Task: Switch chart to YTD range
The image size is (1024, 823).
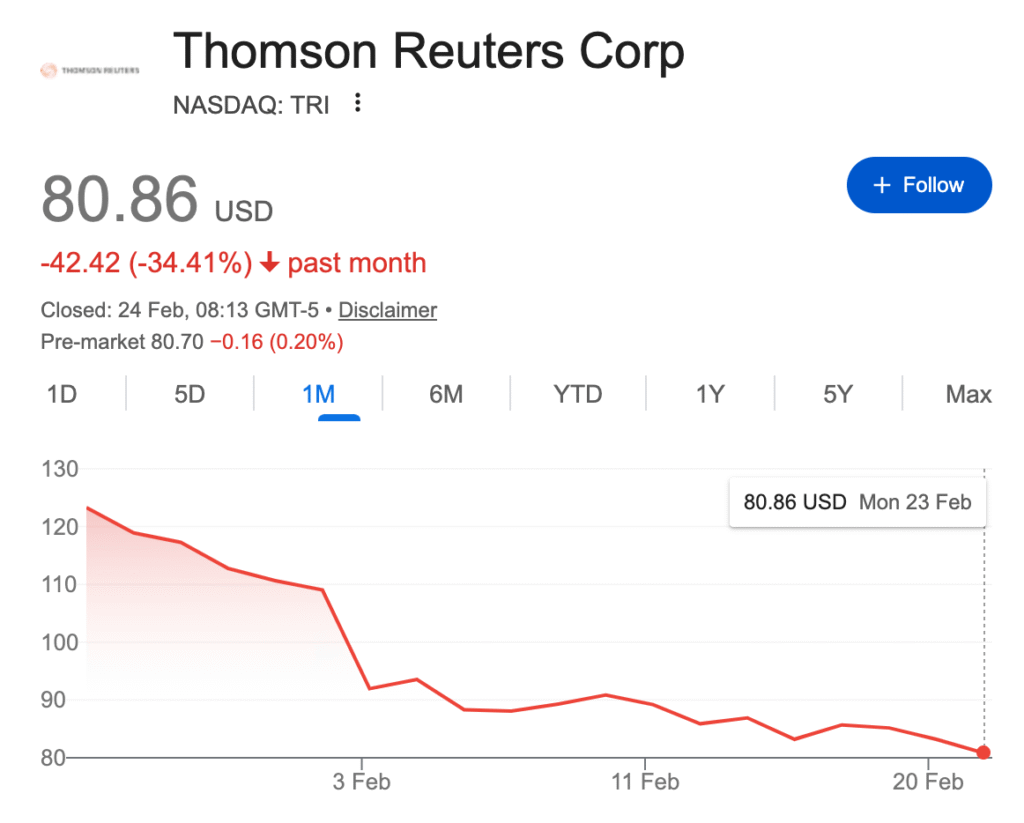Action: 578,394
